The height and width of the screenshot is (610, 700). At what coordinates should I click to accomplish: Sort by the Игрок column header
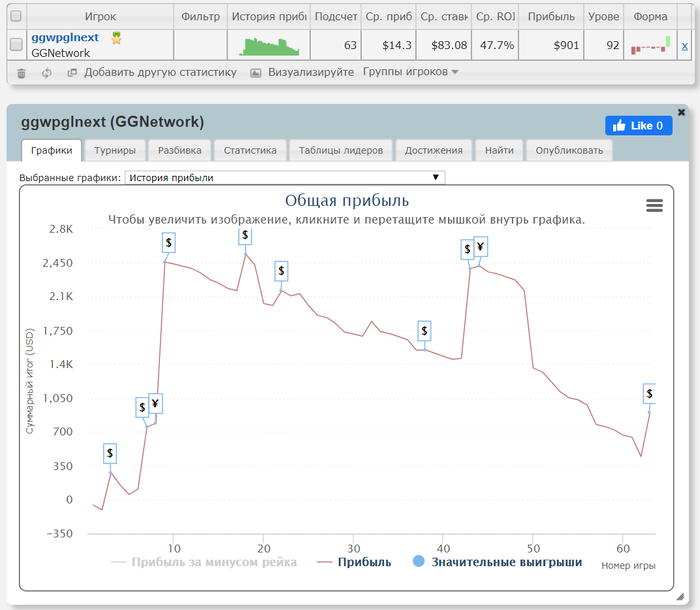(100, 17)
